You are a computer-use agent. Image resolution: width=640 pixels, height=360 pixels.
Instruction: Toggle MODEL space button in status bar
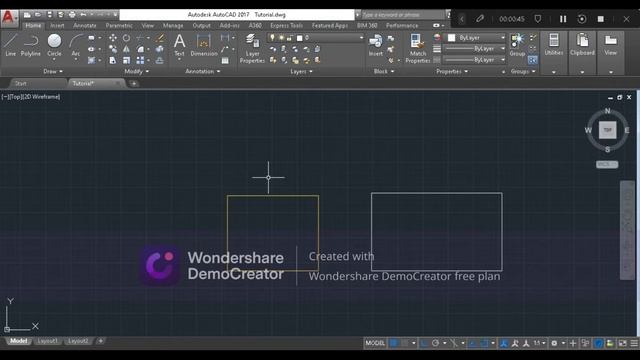(x=375, y=343)
